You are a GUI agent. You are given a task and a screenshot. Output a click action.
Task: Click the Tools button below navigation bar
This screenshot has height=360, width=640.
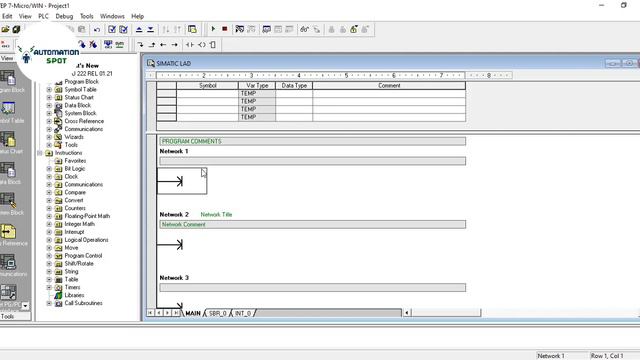point(15,316)
